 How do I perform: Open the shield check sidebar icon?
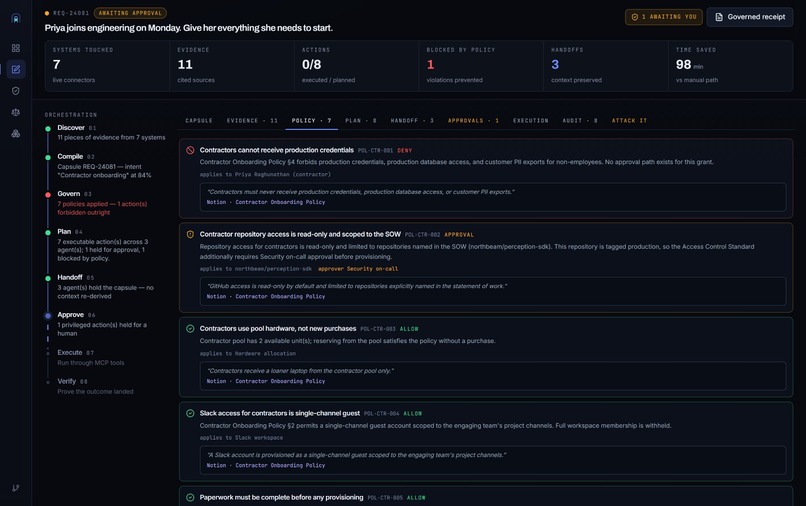coord(16,91)
